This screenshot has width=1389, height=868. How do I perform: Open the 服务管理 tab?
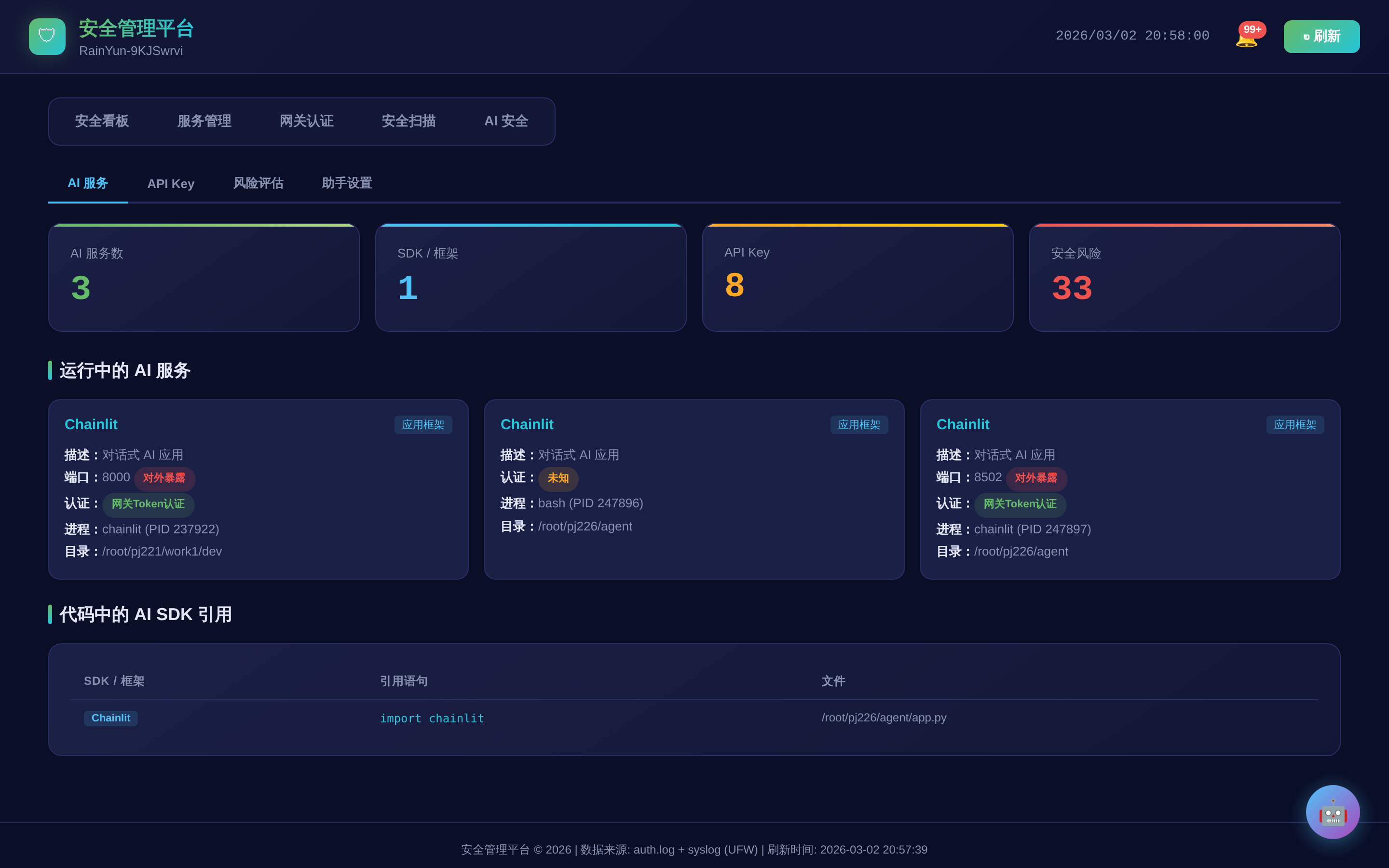(204, 121)
